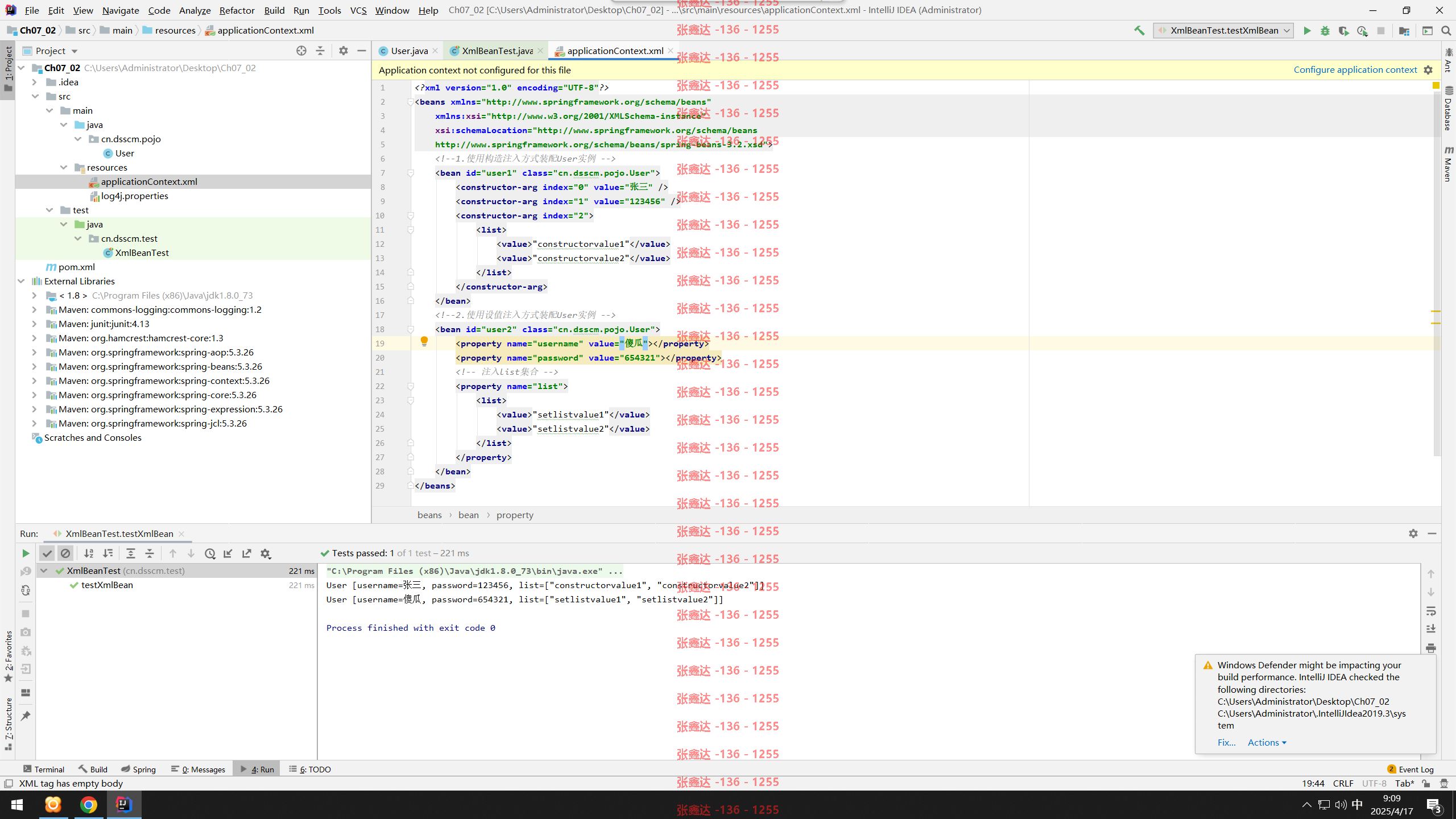This screenshot has height=819, width=1456.
Task: Open Search Everywhere magnifier icon
Action: coord(1446,31)
